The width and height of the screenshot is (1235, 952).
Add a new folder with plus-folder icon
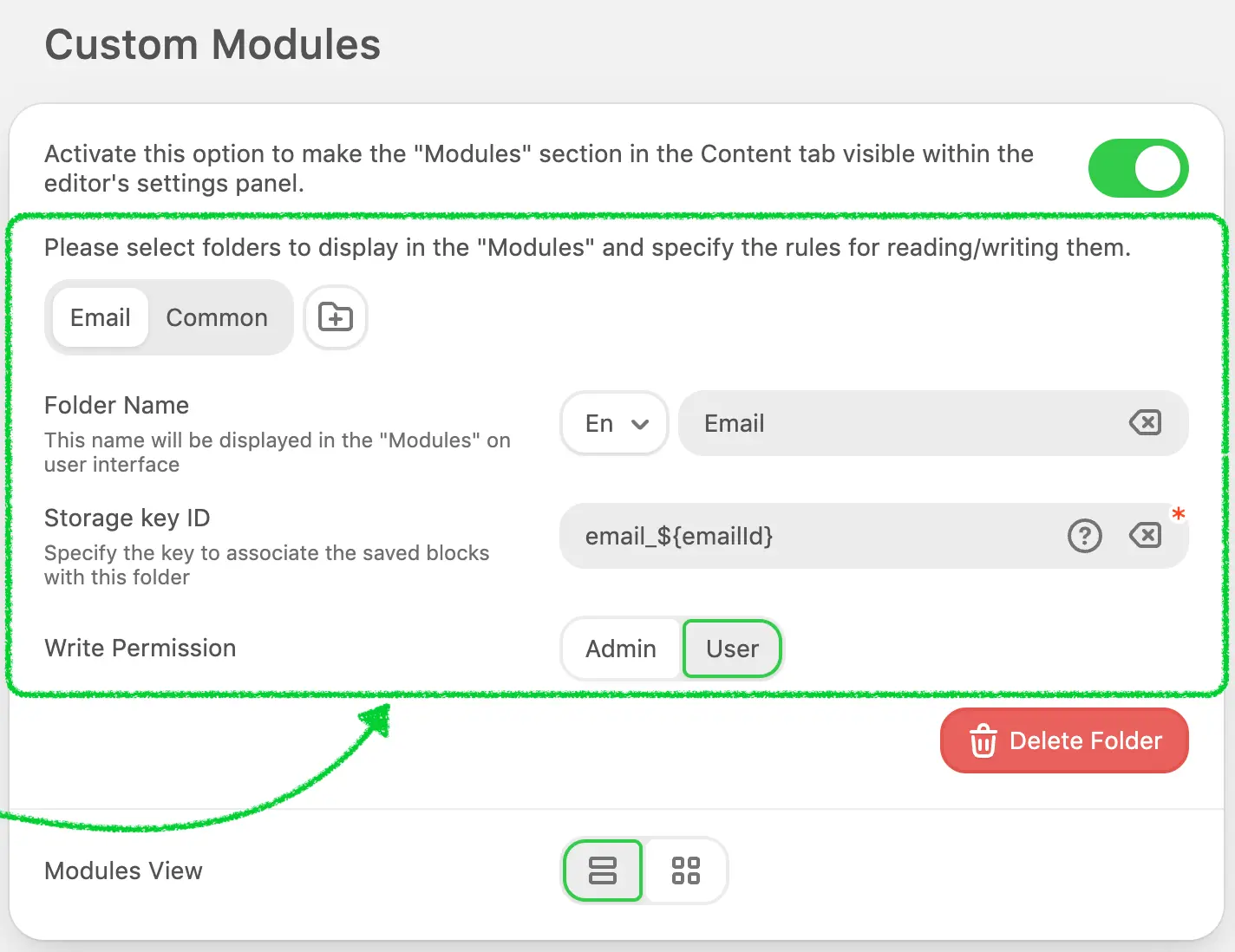tap(336, 317)
